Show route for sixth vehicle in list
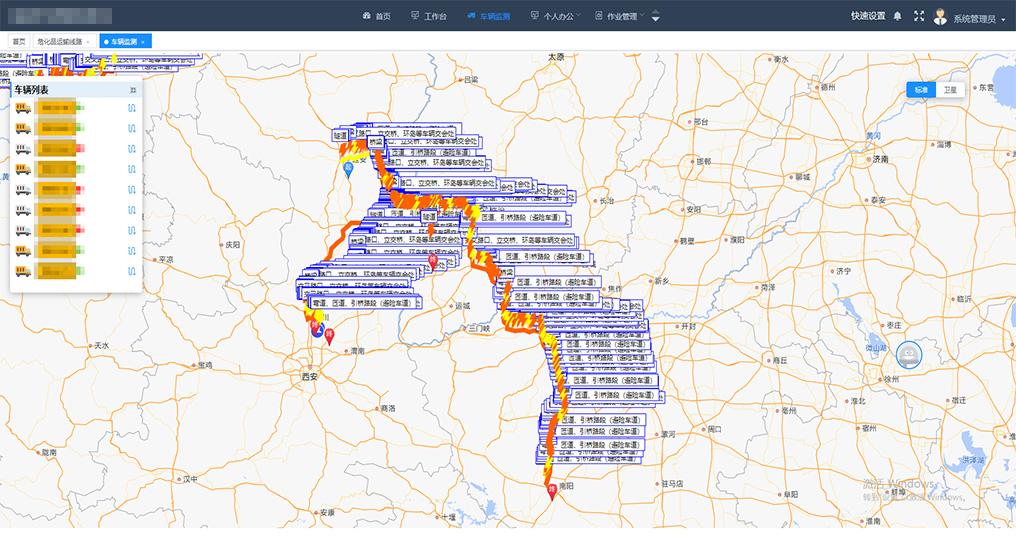Image resolution: width=1016 pixels, height=557 pixels. coord(132,210)
